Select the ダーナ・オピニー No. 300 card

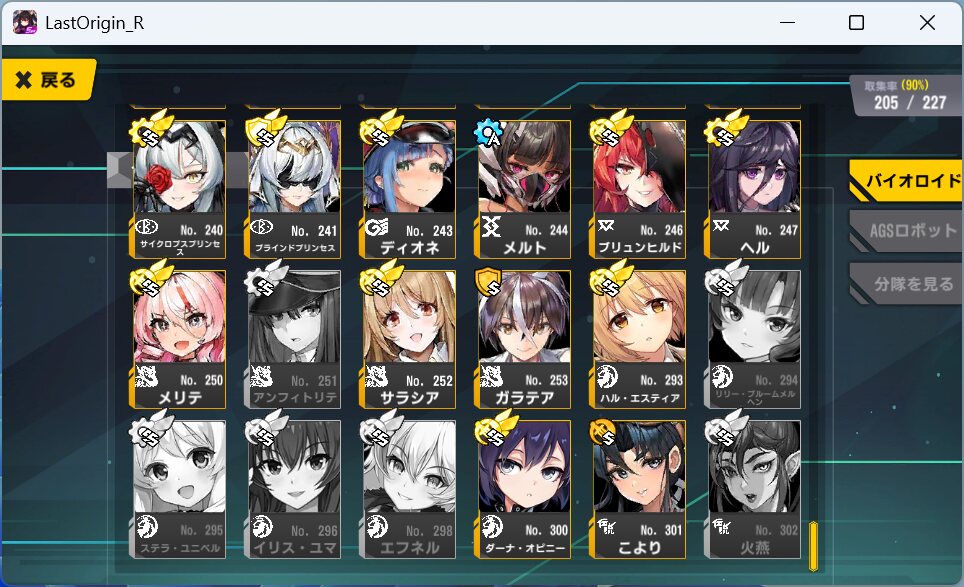pos(524,489)
